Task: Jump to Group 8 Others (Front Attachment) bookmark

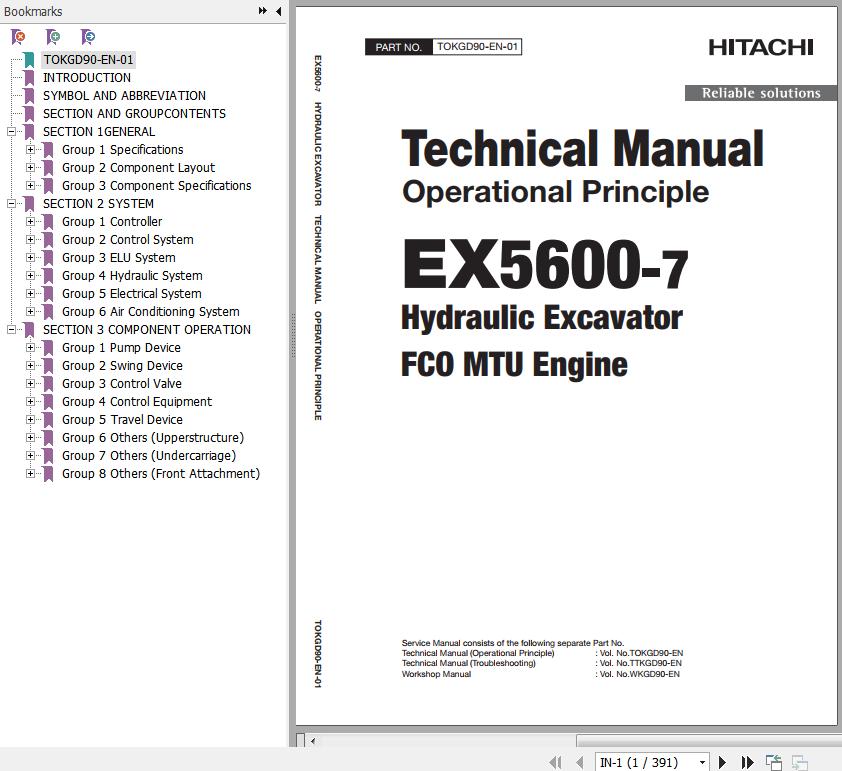Action: (x=161, y=473)
